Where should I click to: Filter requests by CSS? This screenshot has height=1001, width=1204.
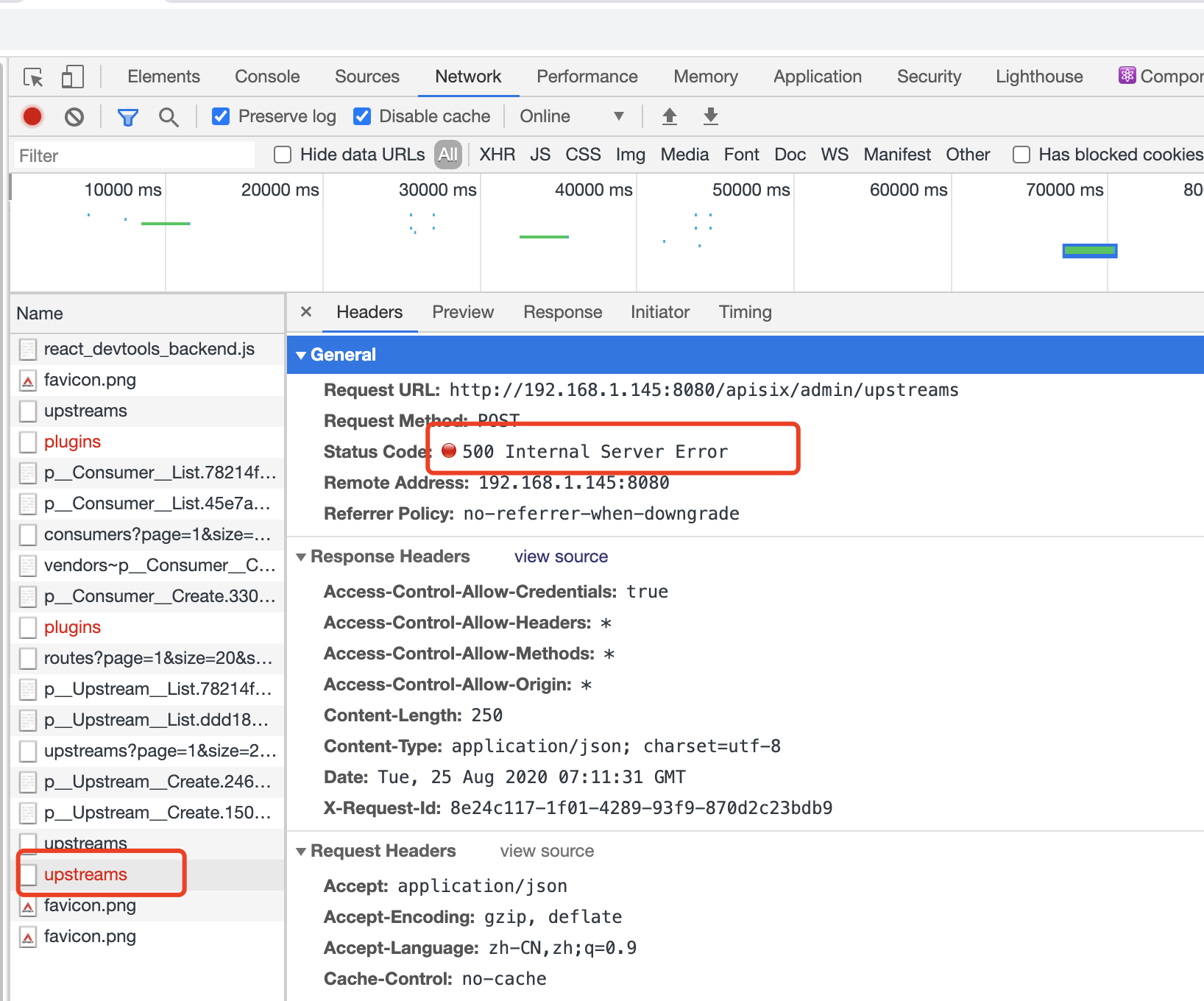(x=583, y=155)
